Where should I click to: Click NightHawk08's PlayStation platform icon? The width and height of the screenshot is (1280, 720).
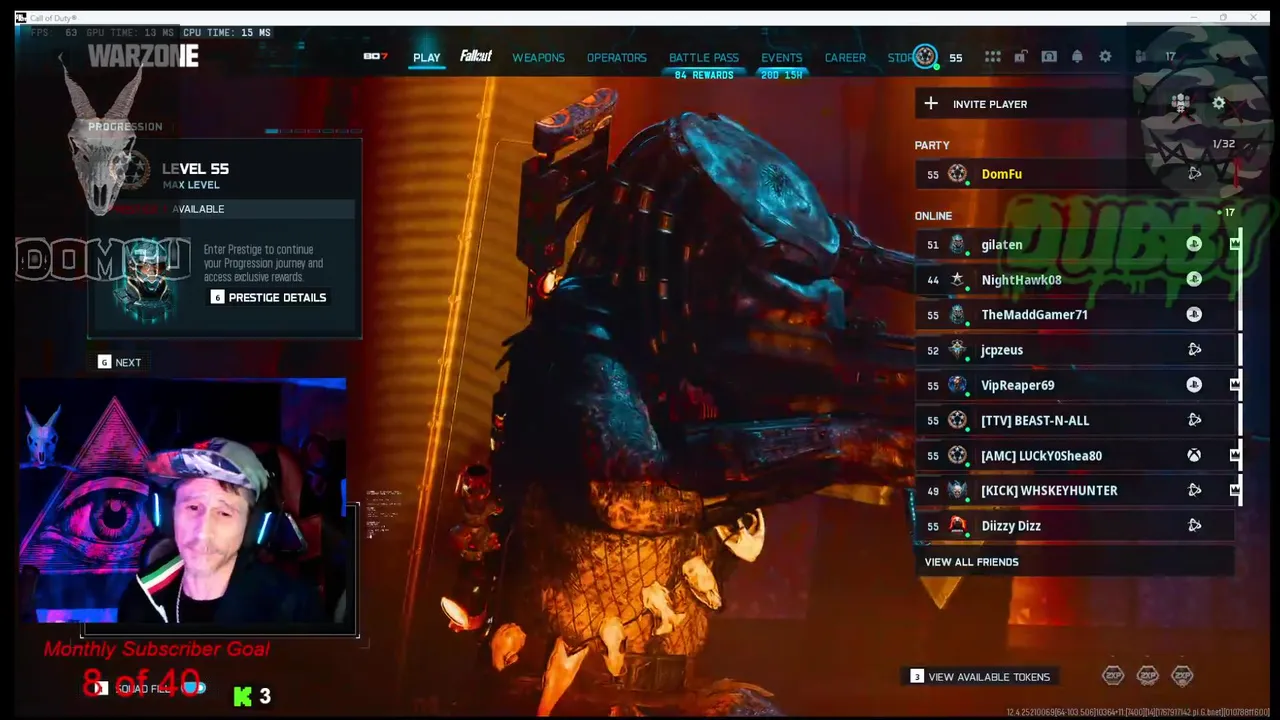[1194, 280]
